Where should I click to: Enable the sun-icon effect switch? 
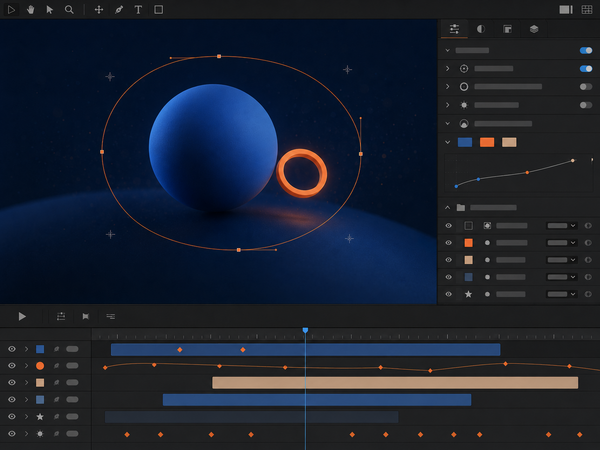(x=586, y=105)
